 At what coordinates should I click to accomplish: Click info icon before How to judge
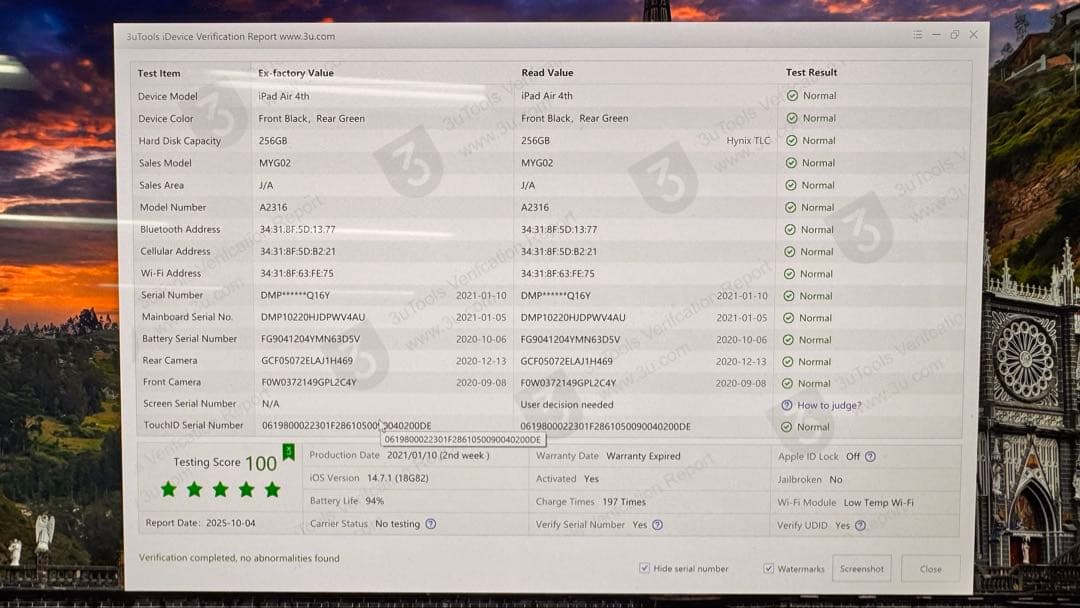point(787,405)
